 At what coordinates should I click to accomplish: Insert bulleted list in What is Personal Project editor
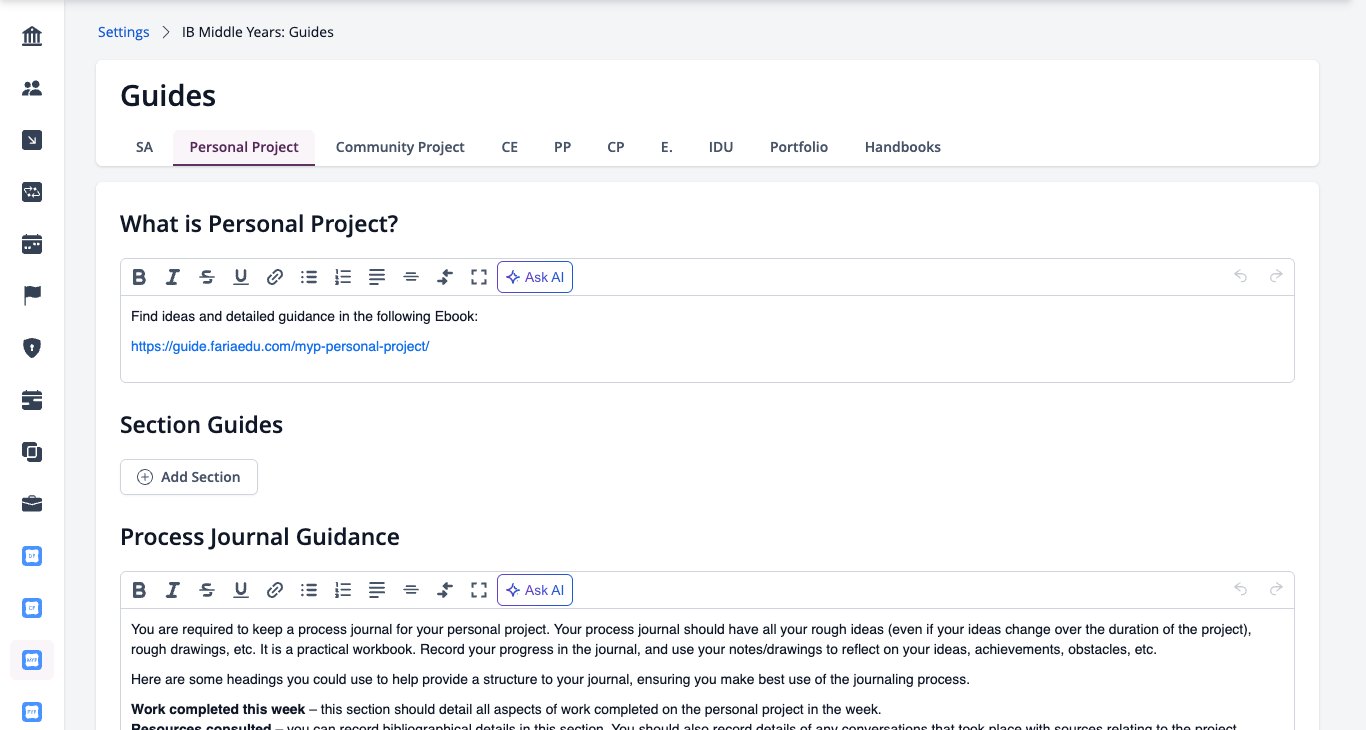309,277
